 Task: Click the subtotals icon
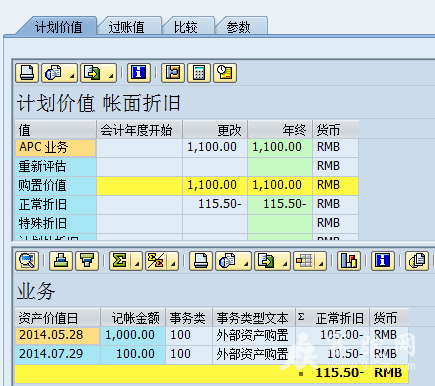coord(156,261)
